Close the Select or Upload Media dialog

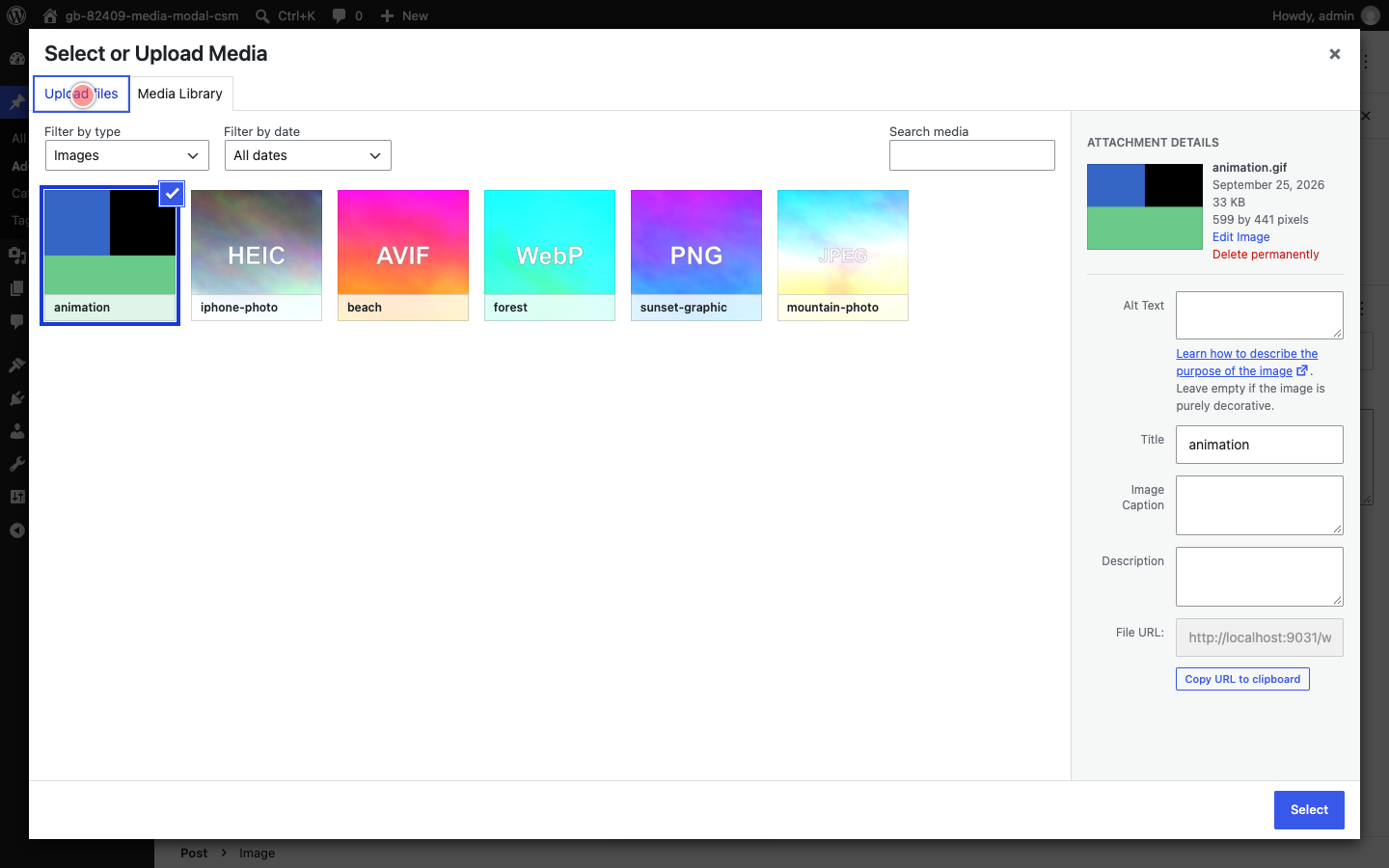[1335, 54]
